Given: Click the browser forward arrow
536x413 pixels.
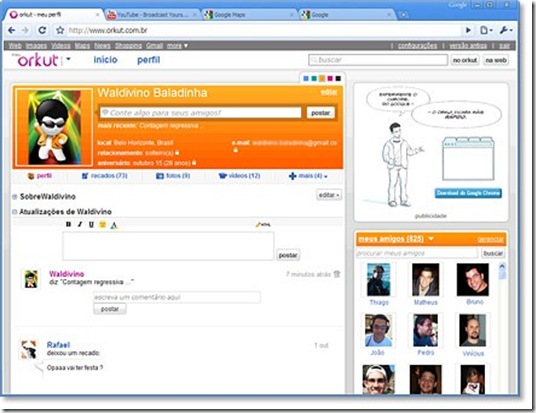Looking at the screenshot, I should [x=25, y=30].
